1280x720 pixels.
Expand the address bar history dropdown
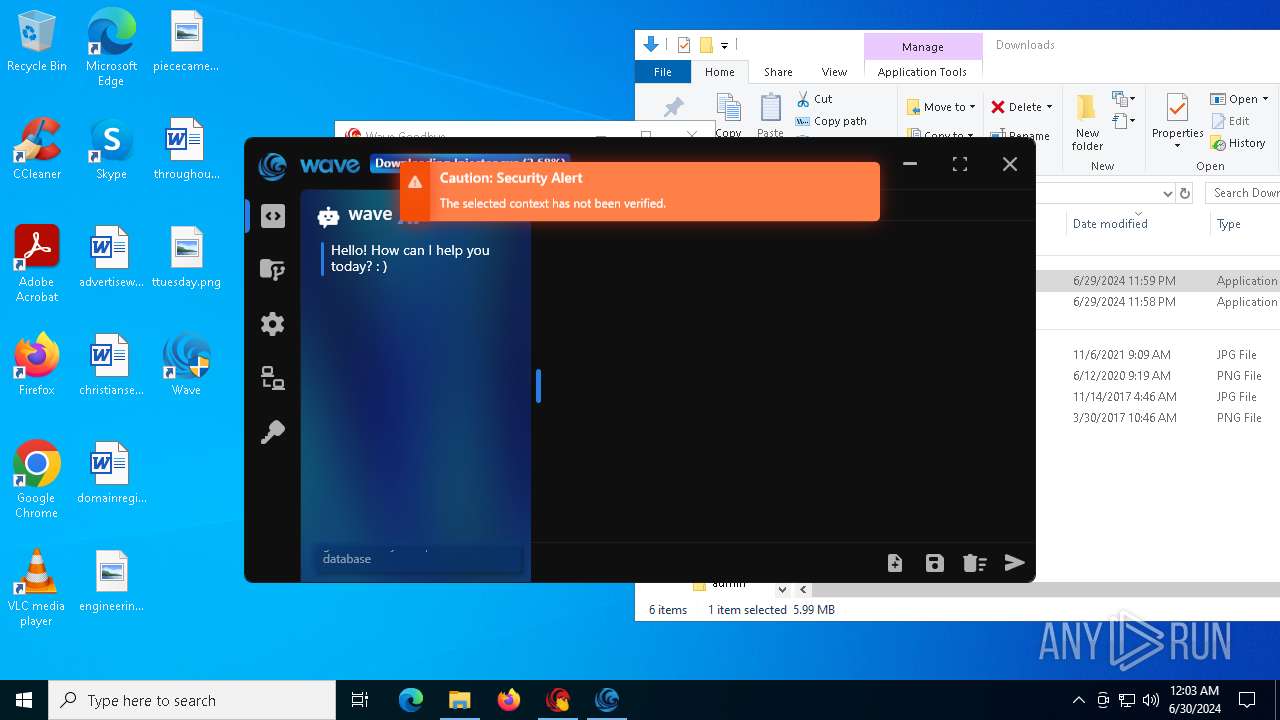tap(1167, 193)
